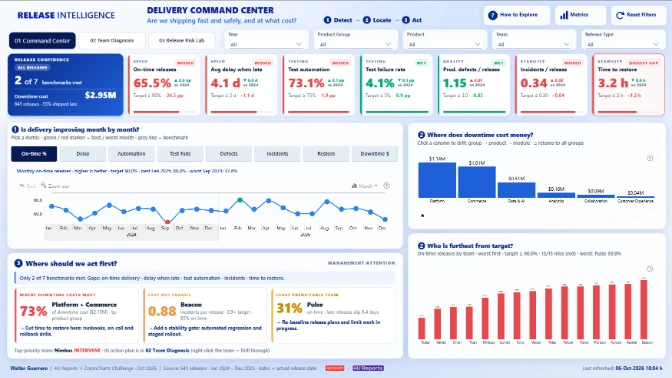Click the Data & AI column in downtime chart
Image resolution: width=672 pixels, height=378 pixels.
coord(516,190)
